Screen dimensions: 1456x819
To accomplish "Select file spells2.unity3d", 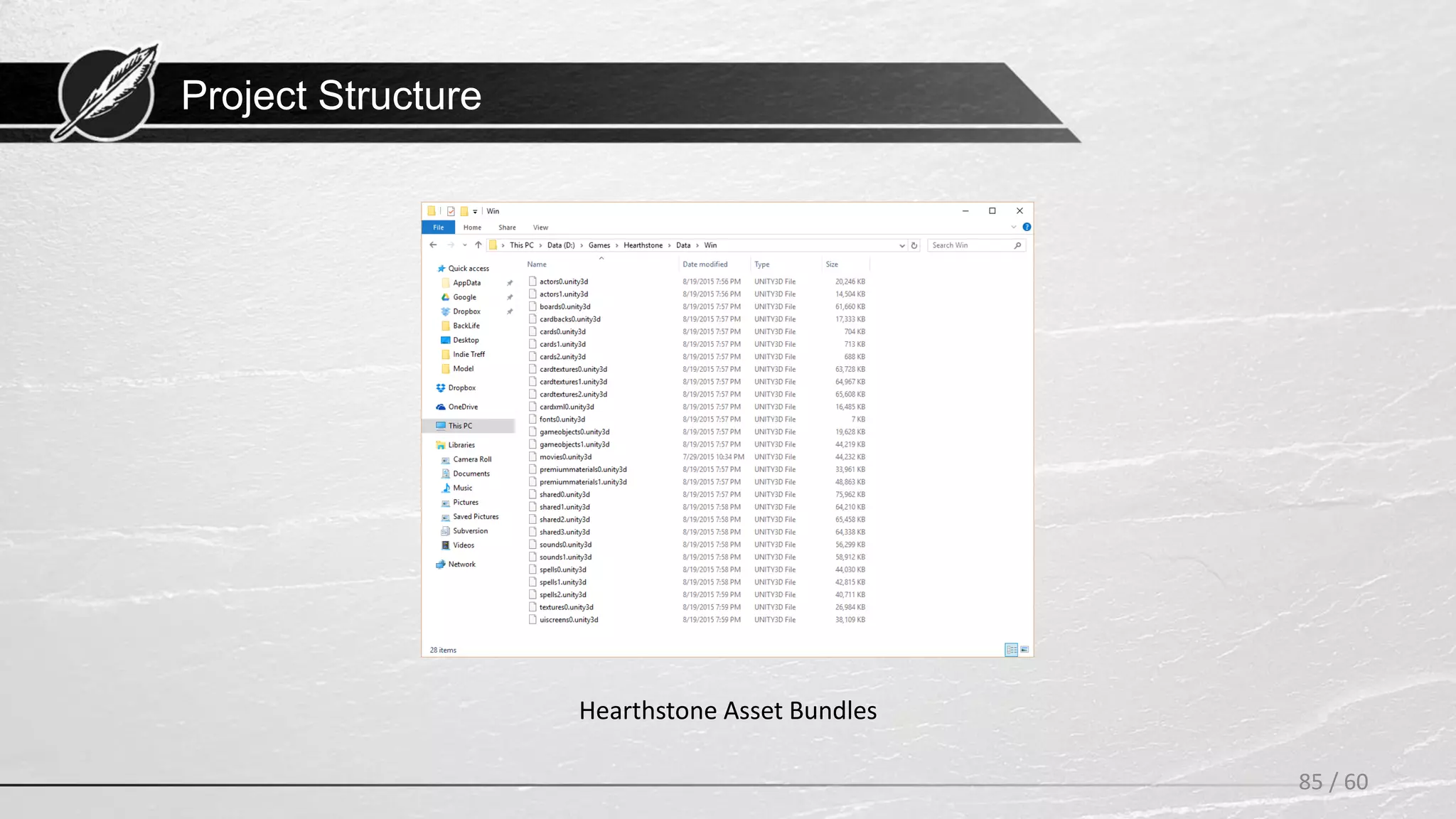I will tap(562, 595).
